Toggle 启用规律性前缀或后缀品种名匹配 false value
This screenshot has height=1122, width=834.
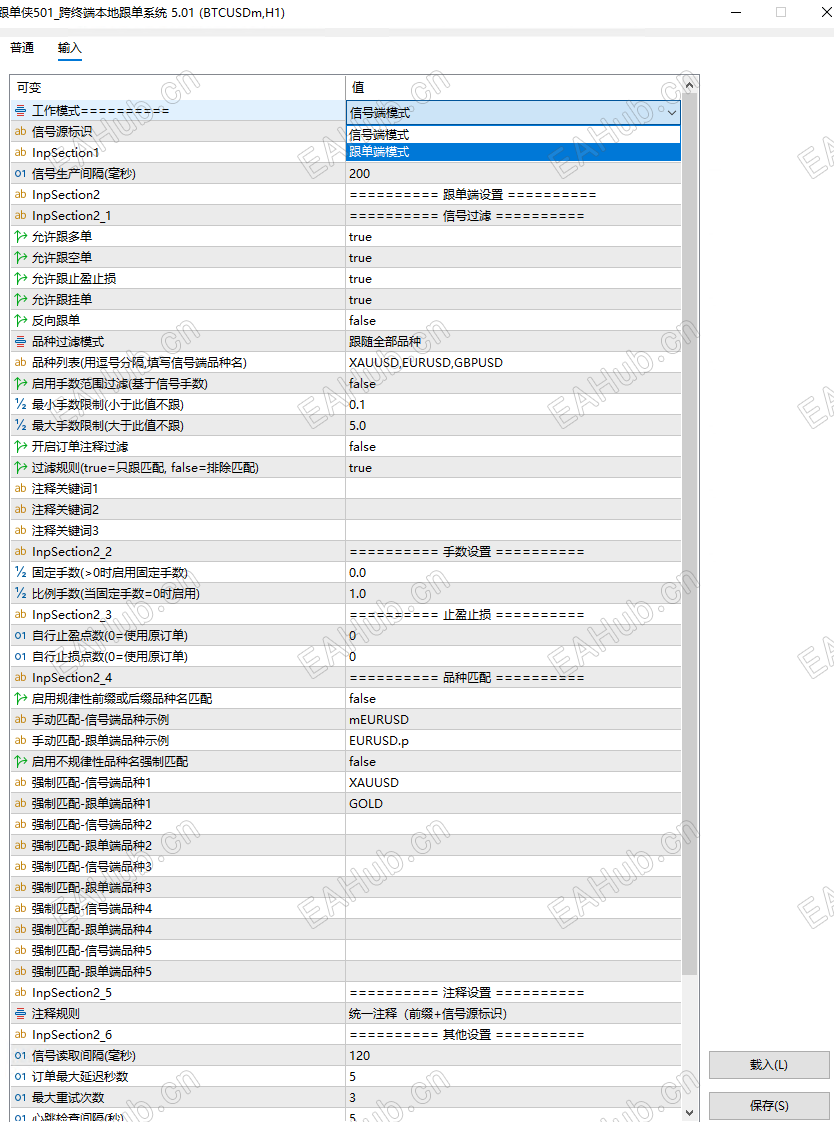point(513,698)
